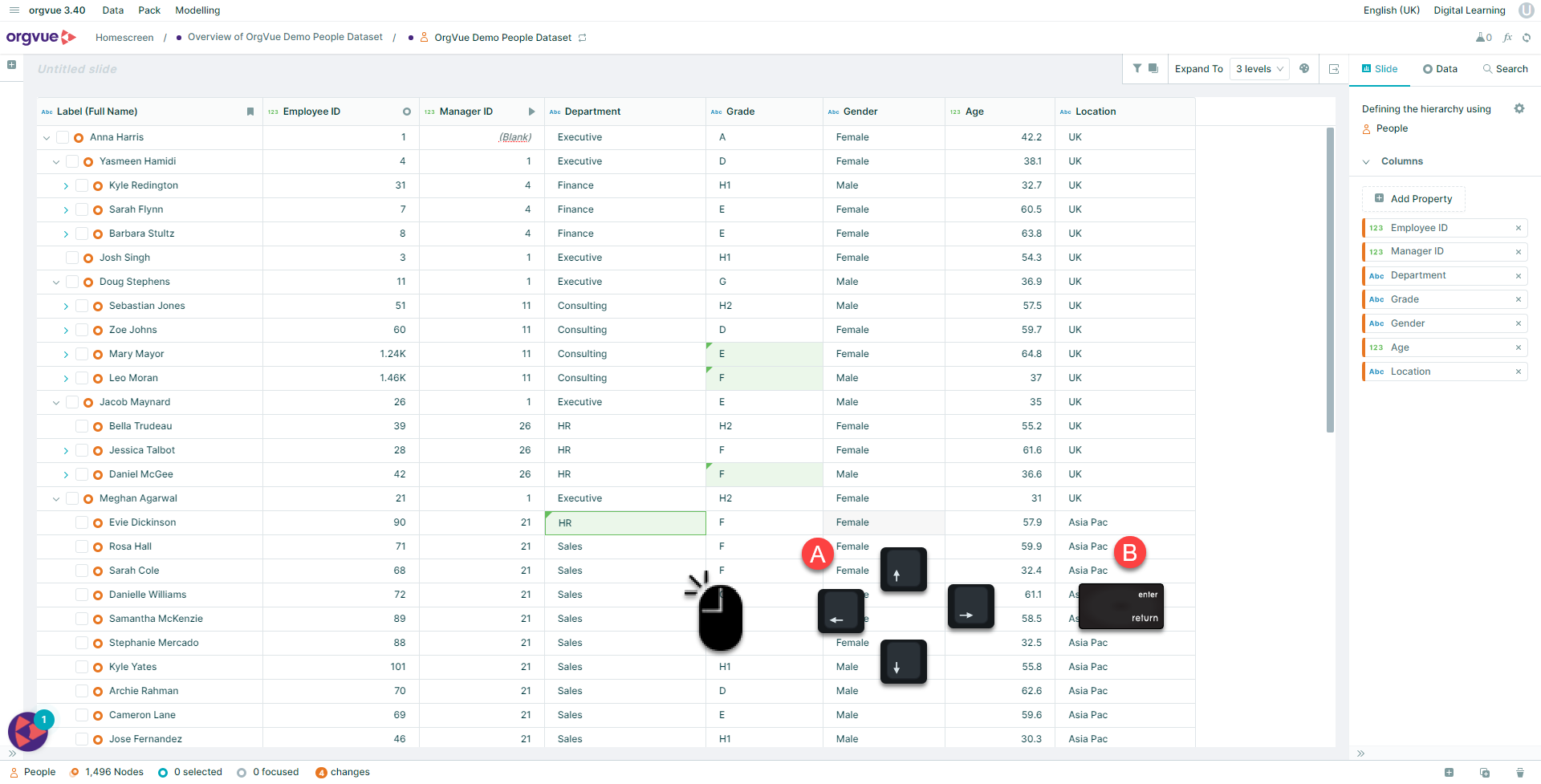
Task: Open the Data menu in top bar
Action: [x=113, y=10]
